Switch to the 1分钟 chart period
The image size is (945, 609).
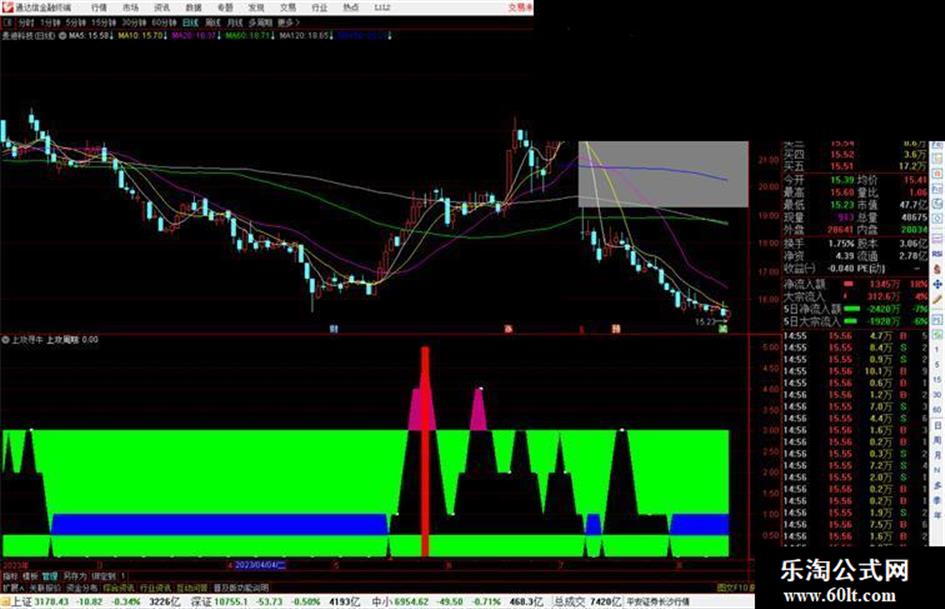coord(50,22)
